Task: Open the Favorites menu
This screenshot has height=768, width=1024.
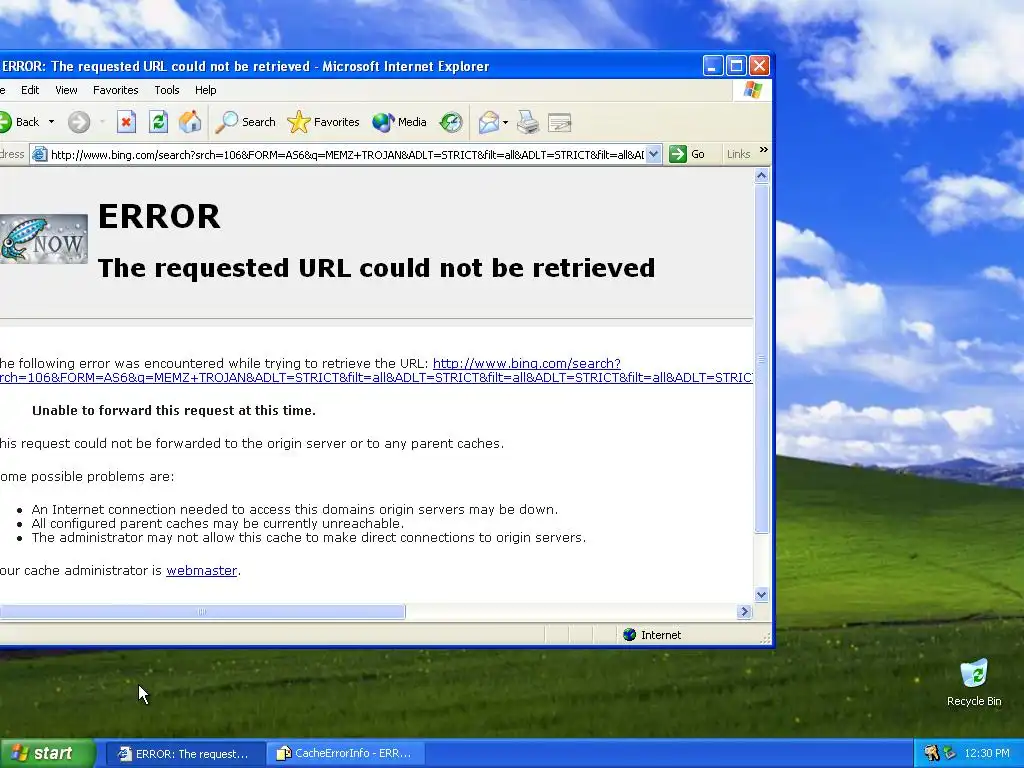Action: click(x=116, y=90)
